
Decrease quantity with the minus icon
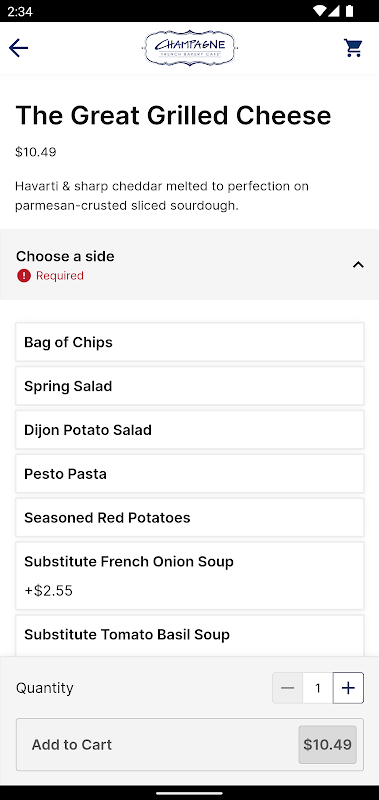click(287, 688)
